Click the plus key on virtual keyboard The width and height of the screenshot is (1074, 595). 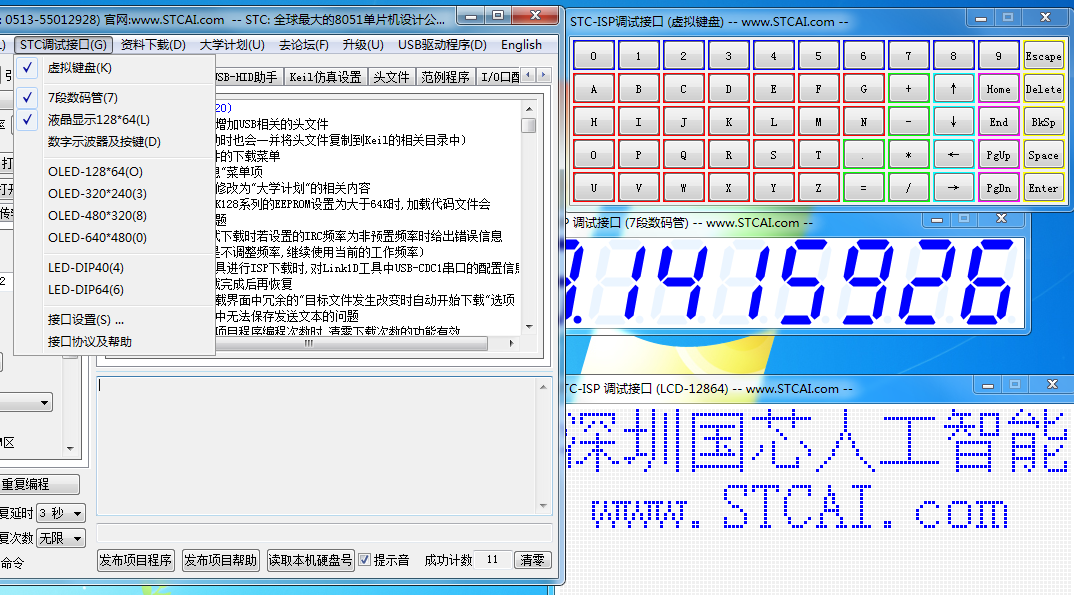(x=908, y=89)
